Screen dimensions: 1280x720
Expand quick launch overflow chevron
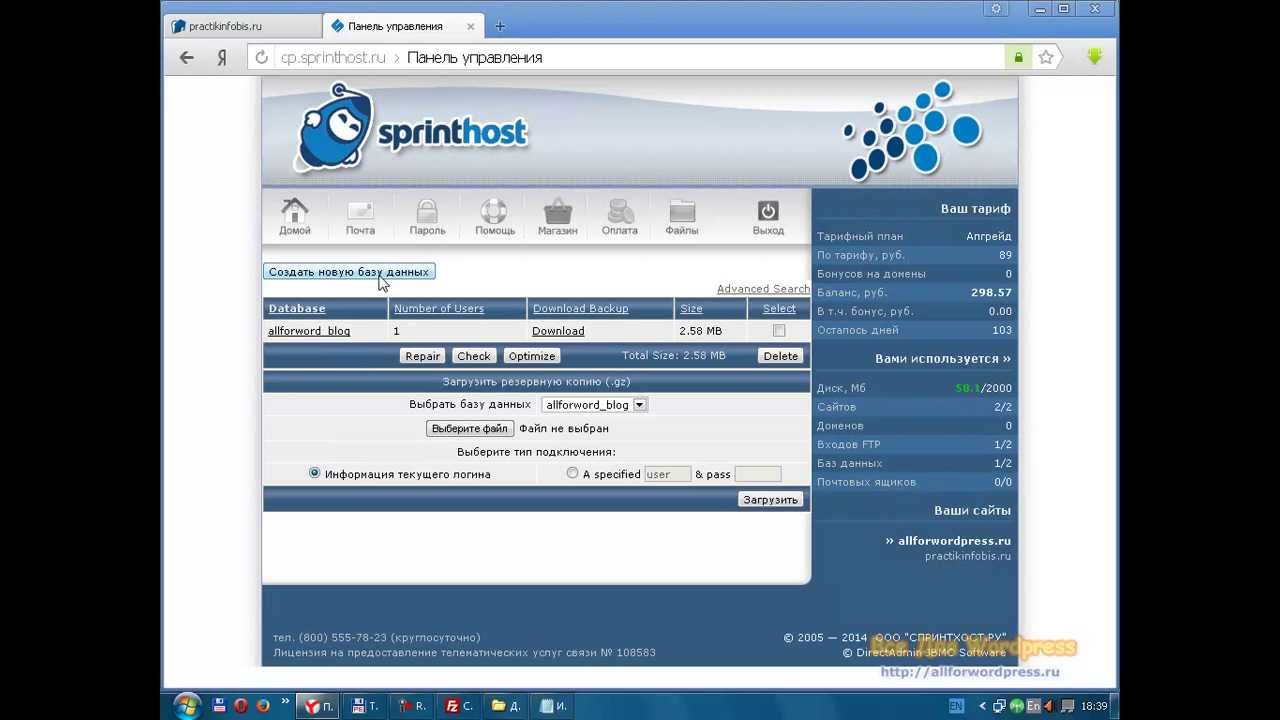click(285, 702)
